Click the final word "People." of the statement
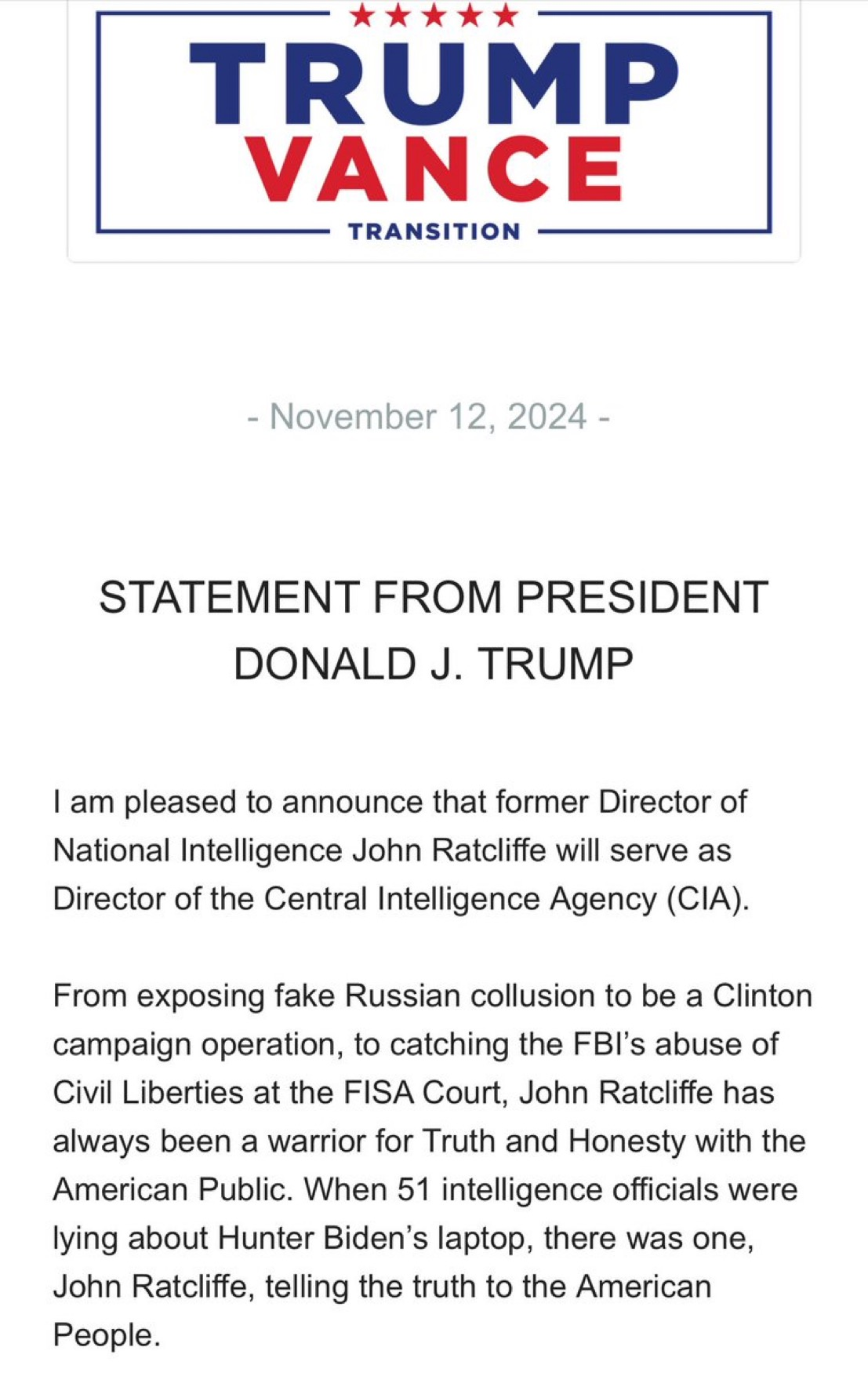The height and width of the screenshot is (1376, 868). coord(107,1335)
